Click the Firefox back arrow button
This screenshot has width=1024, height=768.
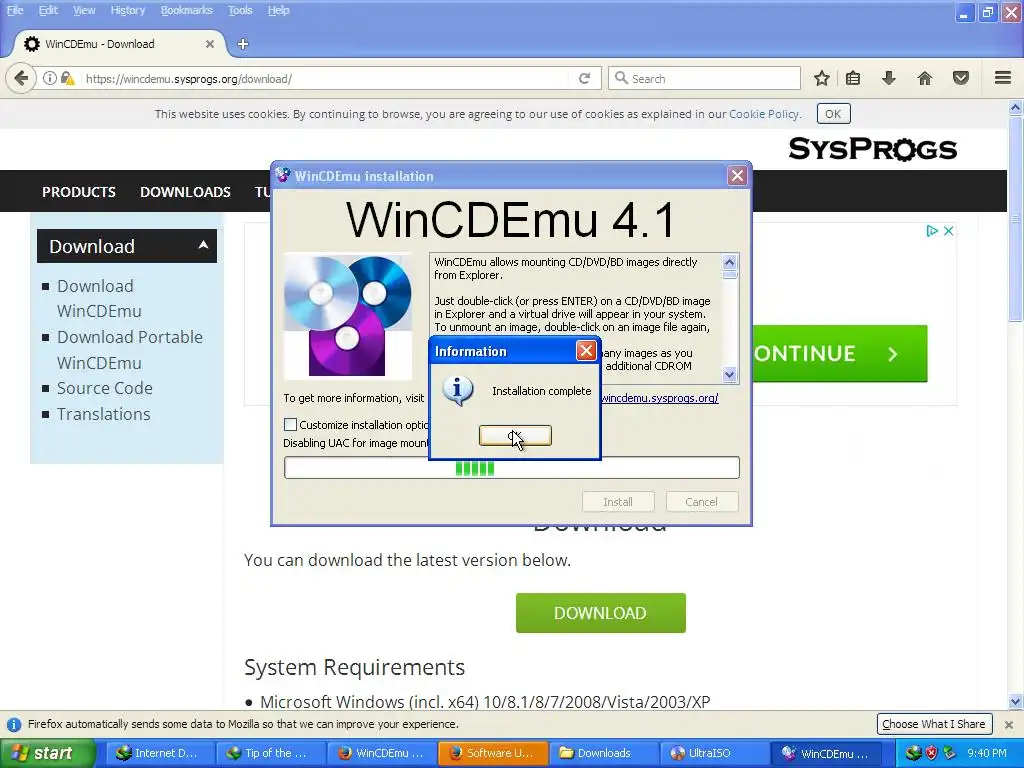click(21, 78)
